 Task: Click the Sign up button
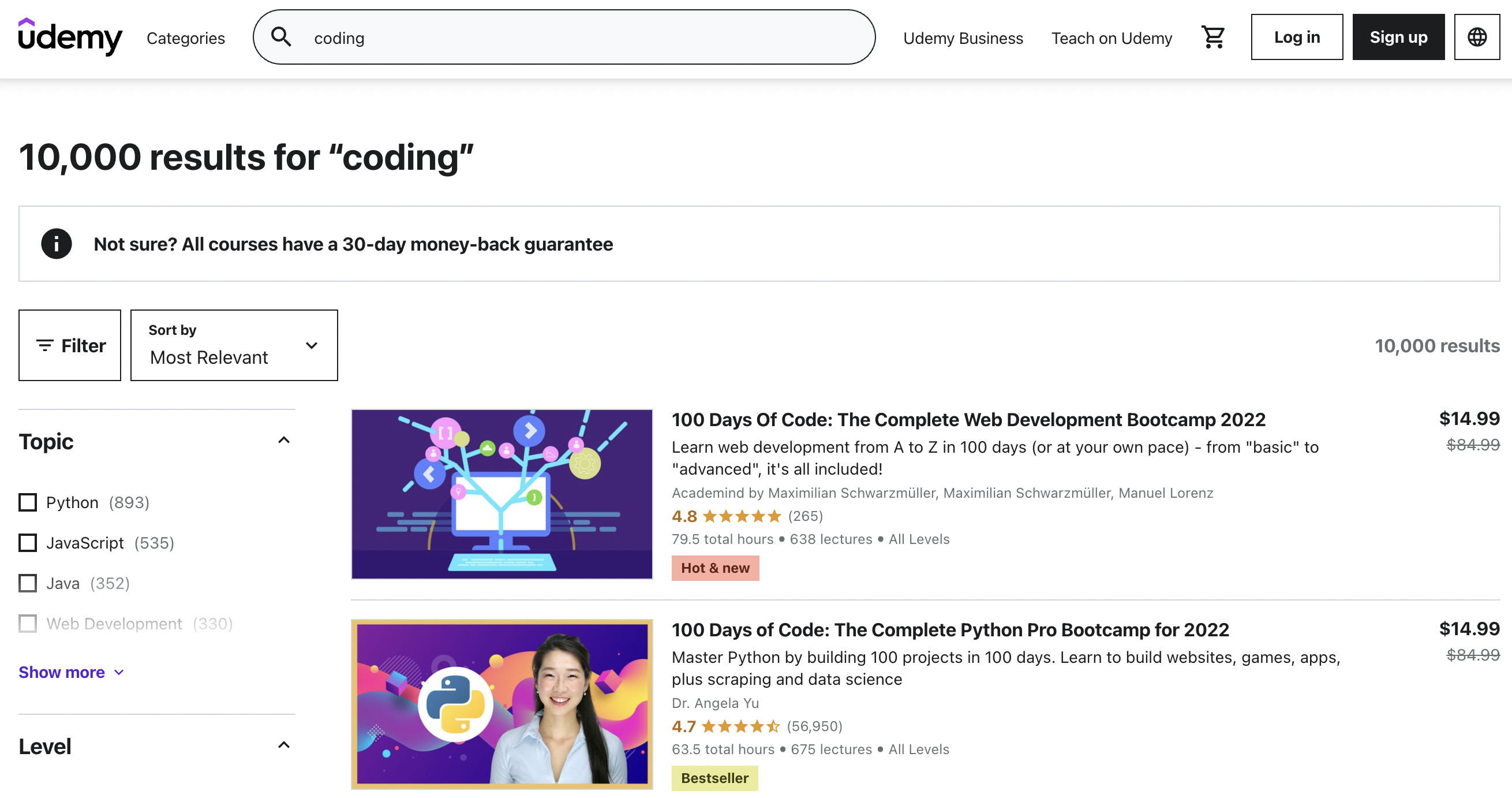1398,36
